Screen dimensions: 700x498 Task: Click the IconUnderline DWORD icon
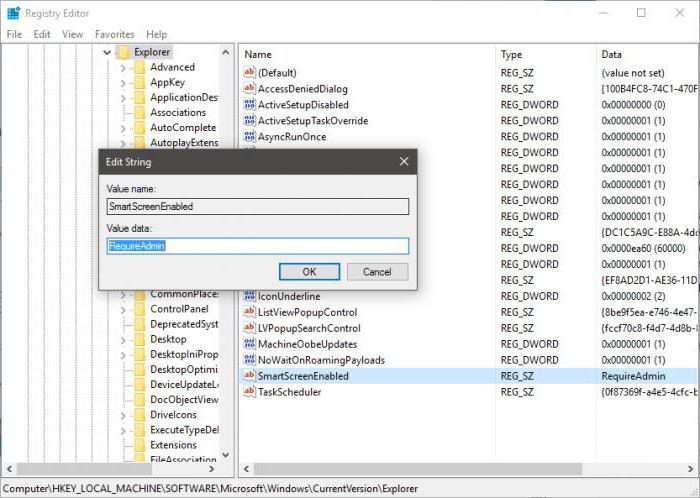click(250, 296)
